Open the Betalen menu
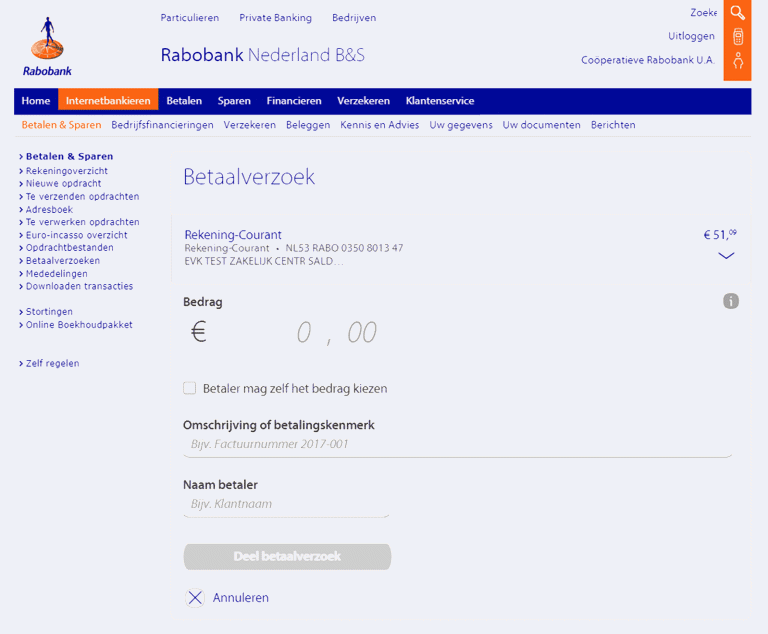 (184, 101)
